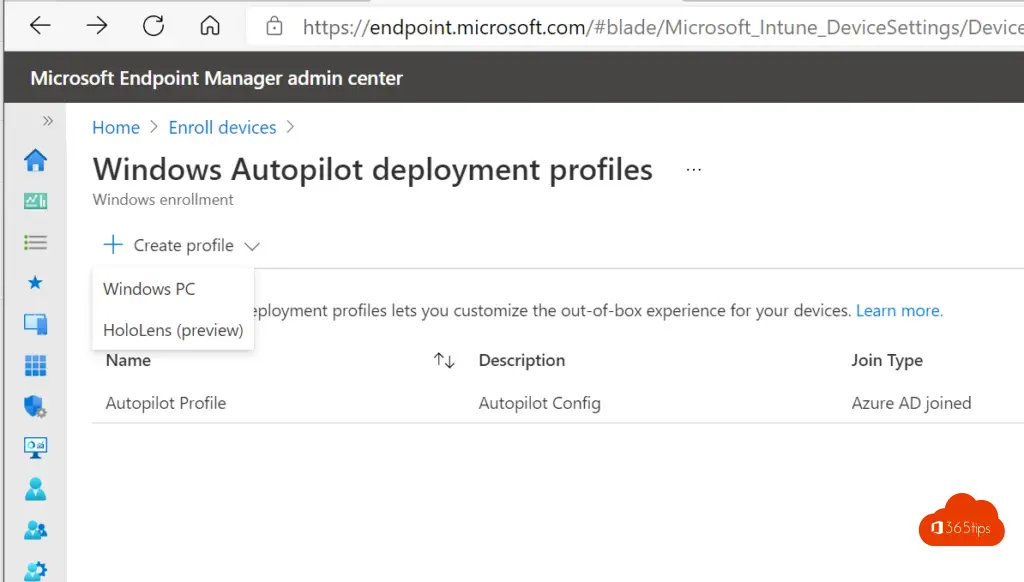This screenshot has width=1024, height=582.
Task: Open the Devices icon in the sidebar
Action: [x=35, y=324]
